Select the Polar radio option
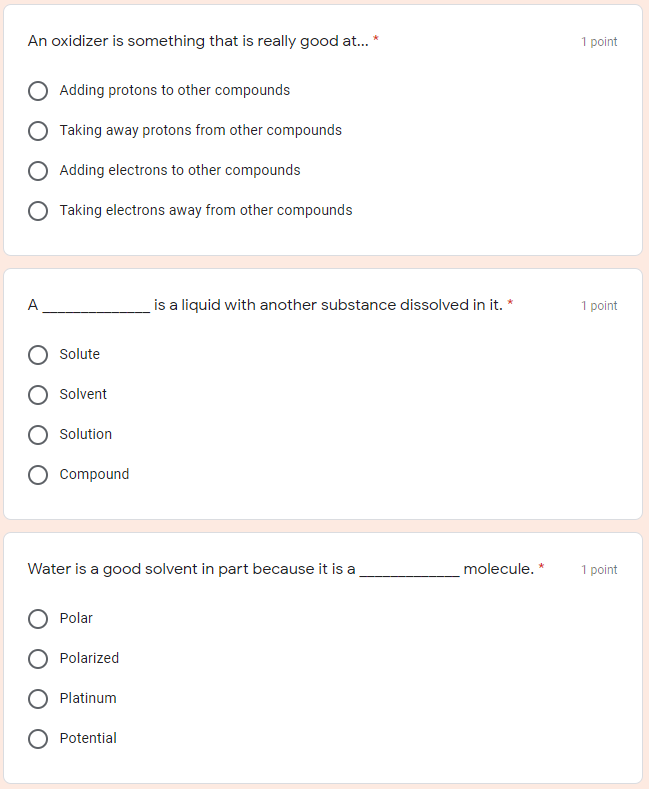 tap(38, 619)
